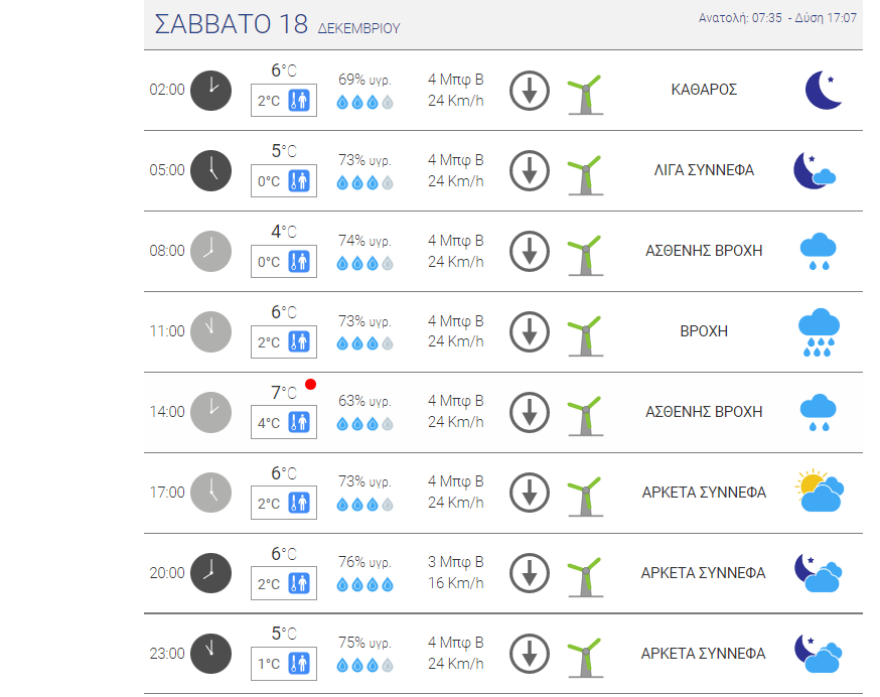The width and height of the screenshot is (880, 697).
Task: Click the light rain cloud icon at 08:00
Action: click(x=818, y=251)
